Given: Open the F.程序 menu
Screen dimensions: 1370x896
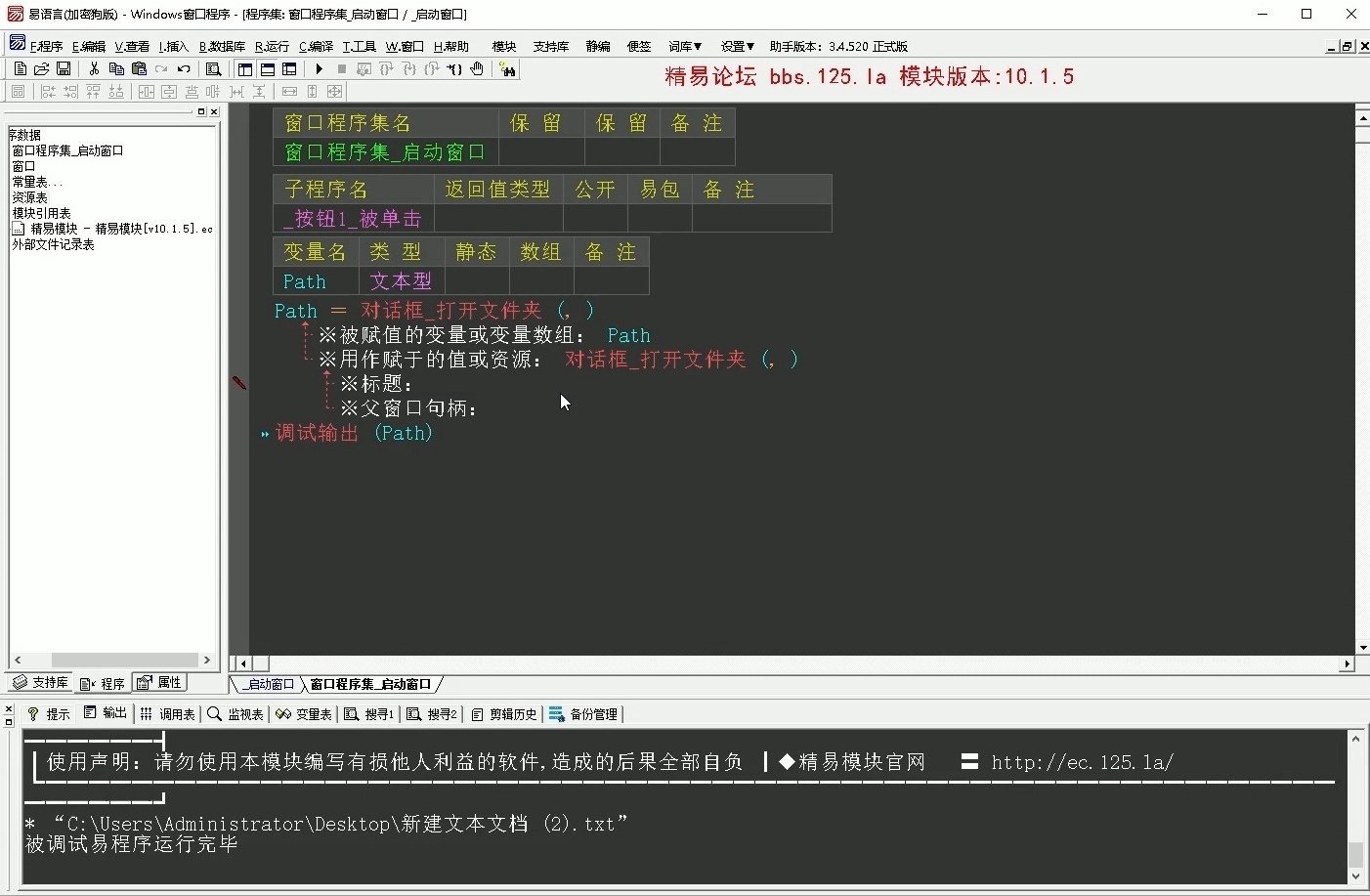Looking at the screenshot, I should 46,47.
